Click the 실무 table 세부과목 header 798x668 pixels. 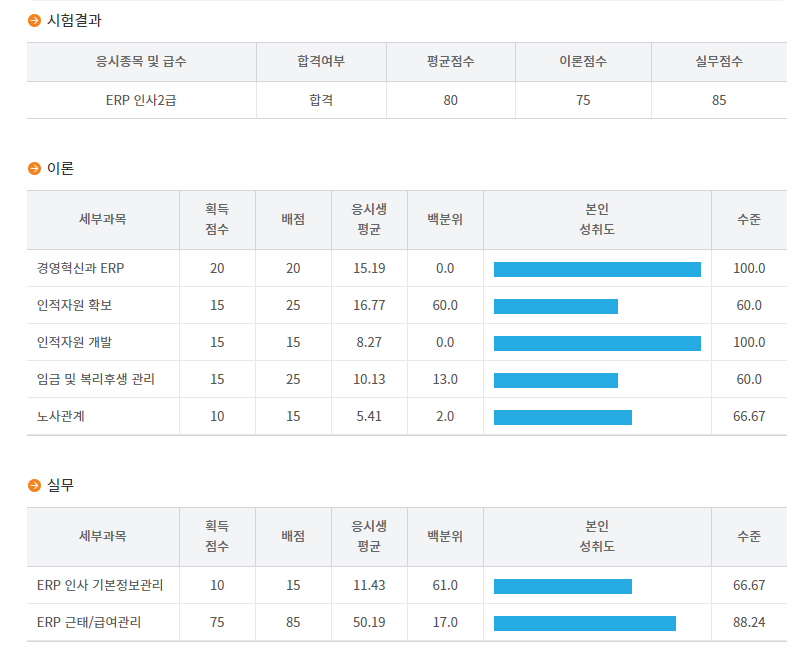[103, 536]
